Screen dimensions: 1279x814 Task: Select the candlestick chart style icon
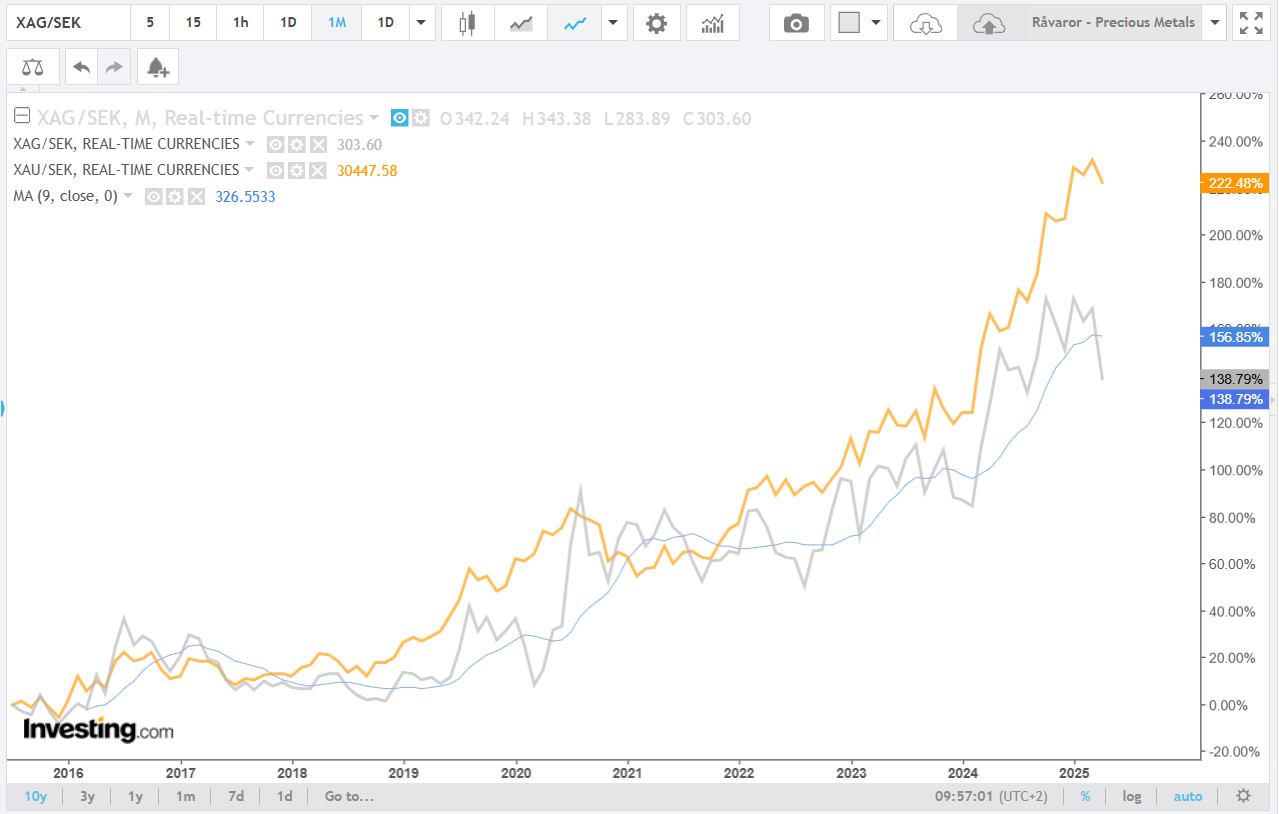tap(465, 23)
